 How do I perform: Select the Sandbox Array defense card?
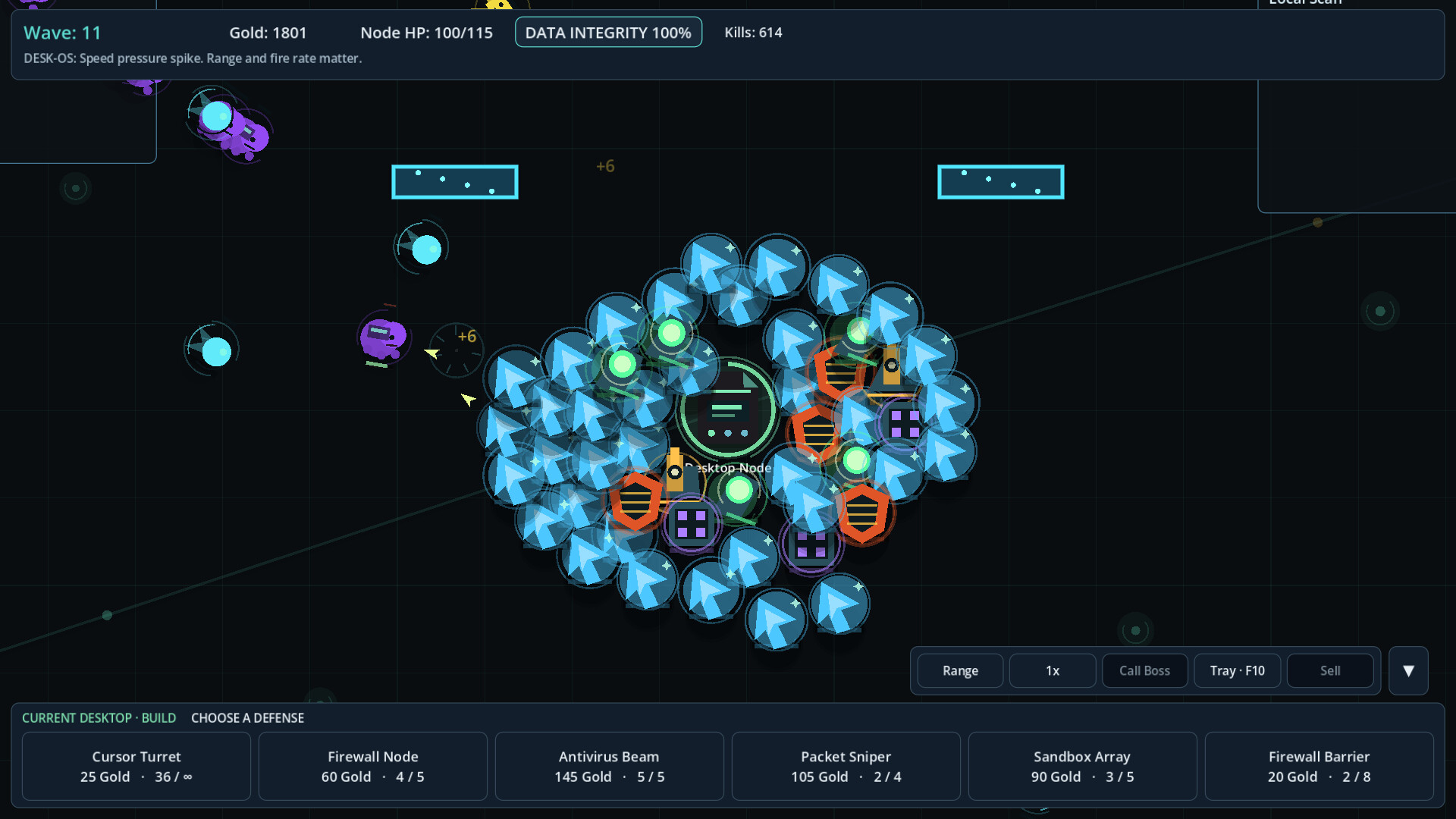(1082, 766)
